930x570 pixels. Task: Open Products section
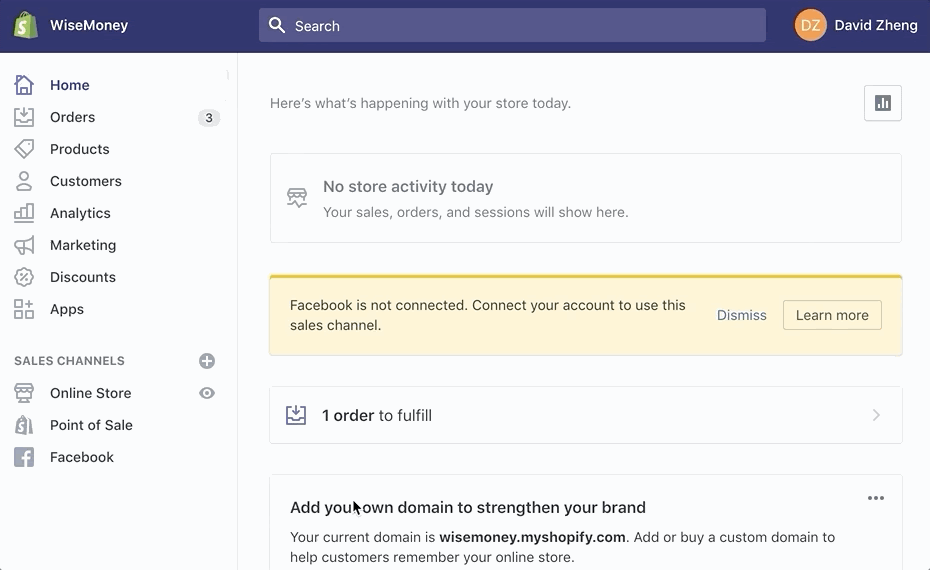tap(79, 149)
